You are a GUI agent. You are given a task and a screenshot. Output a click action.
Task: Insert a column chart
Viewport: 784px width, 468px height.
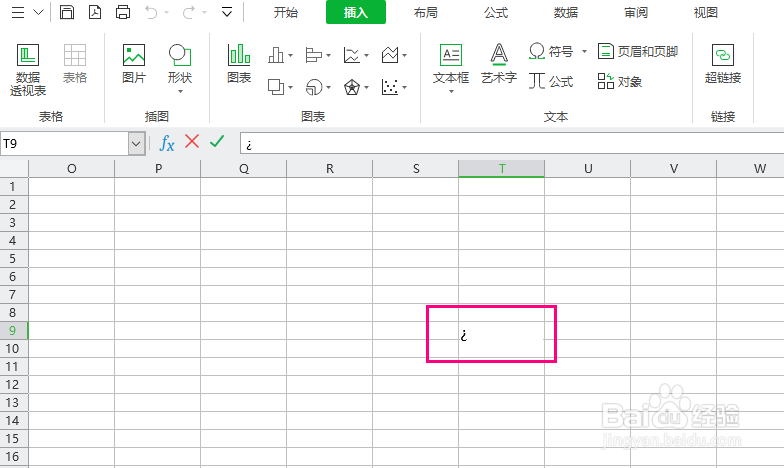pos(276,55)
